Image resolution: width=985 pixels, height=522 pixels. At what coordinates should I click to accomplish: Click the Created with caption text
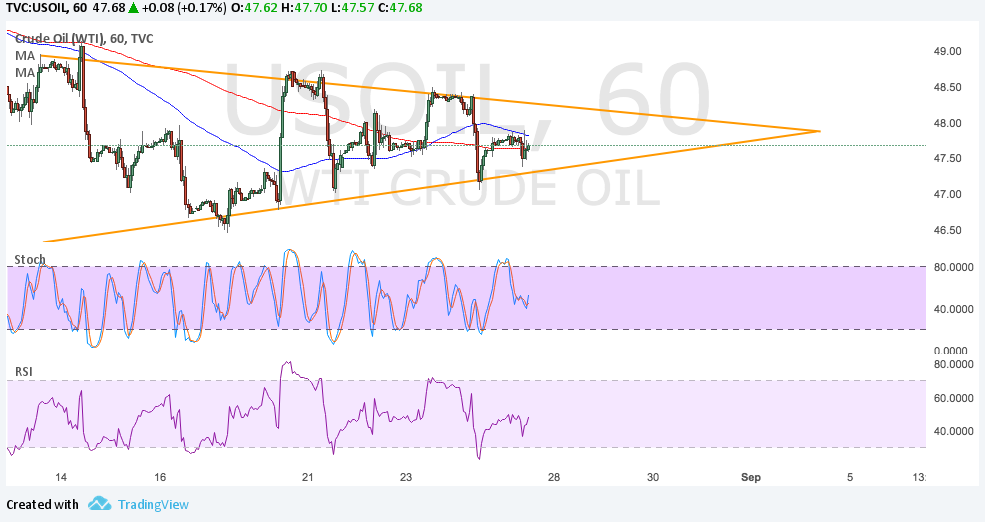pyautogui.click(x=42, y=504)
